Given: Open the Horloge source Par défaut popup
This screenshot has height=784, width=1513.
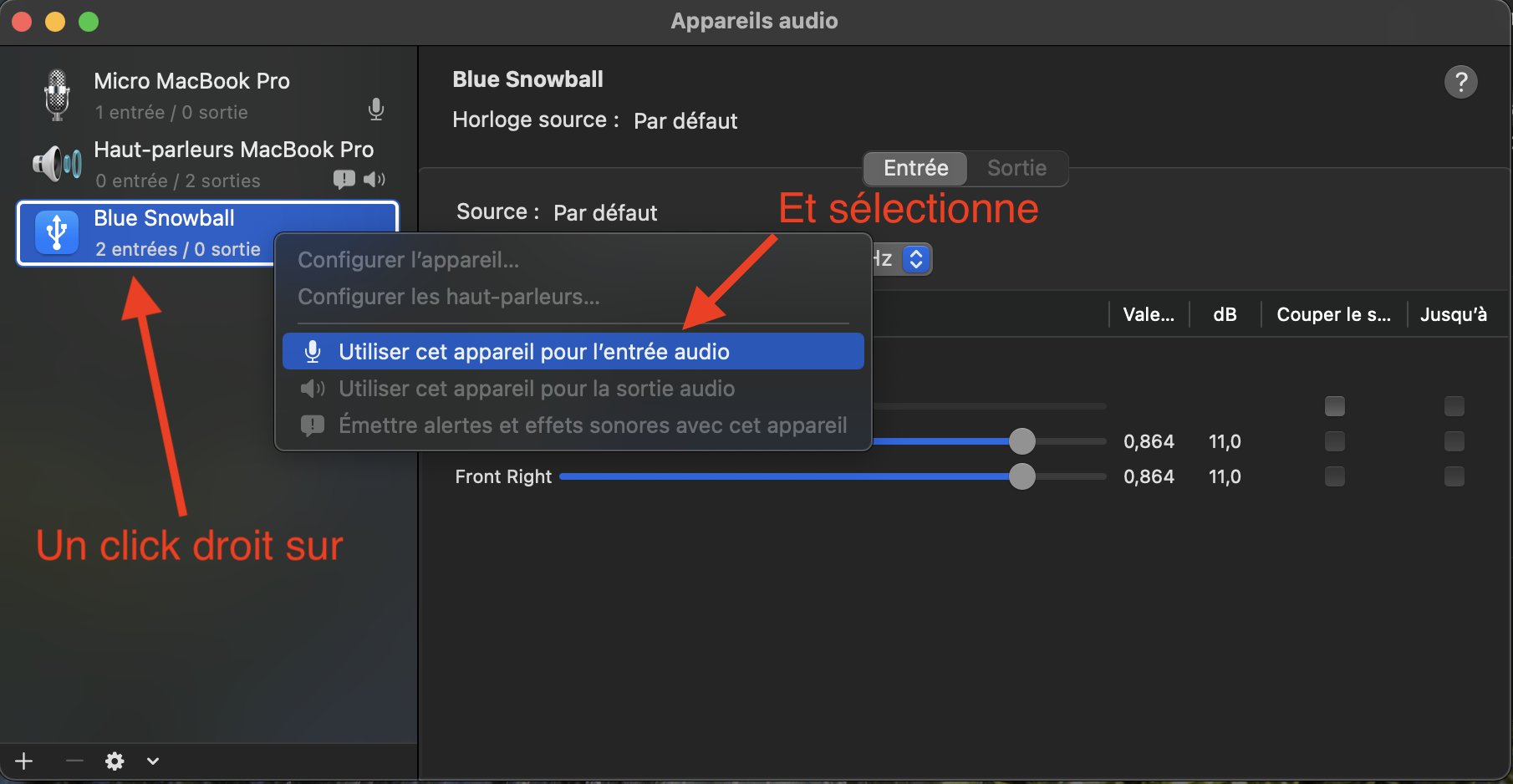Looking at the screenshot, I should tap(685, 121).
